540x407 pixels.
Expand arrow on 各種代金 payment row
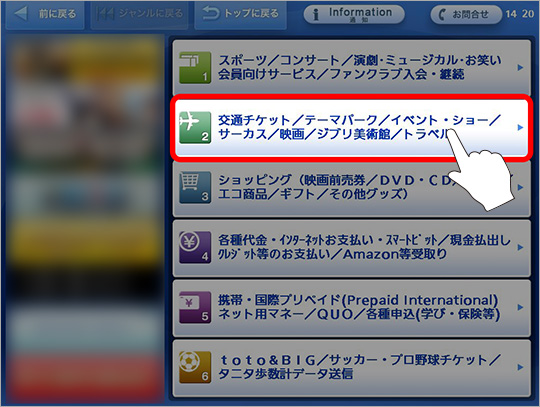point(520,247)
